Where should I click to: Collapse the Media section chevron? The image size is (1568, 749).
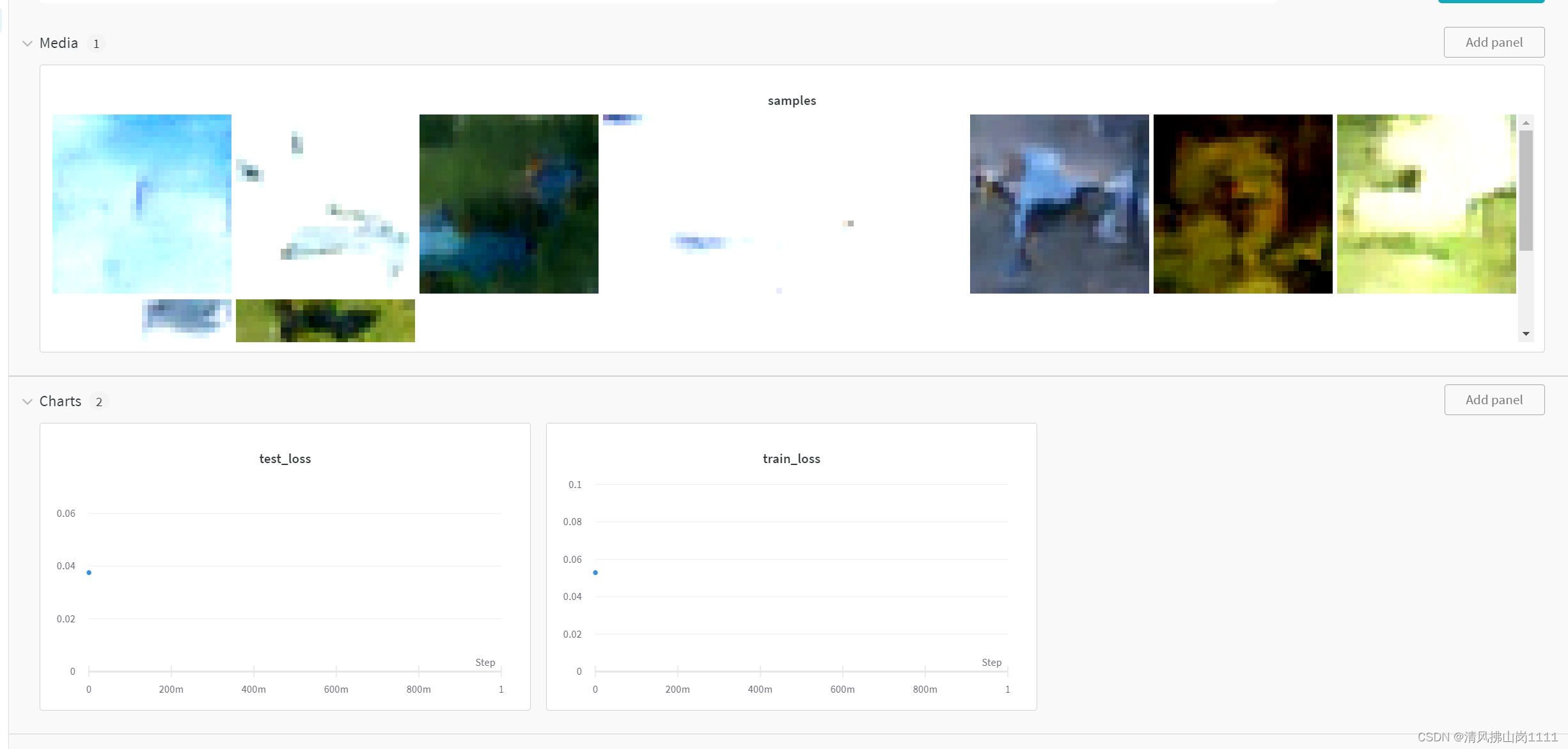pyautogui.click(x=27, y=43)
